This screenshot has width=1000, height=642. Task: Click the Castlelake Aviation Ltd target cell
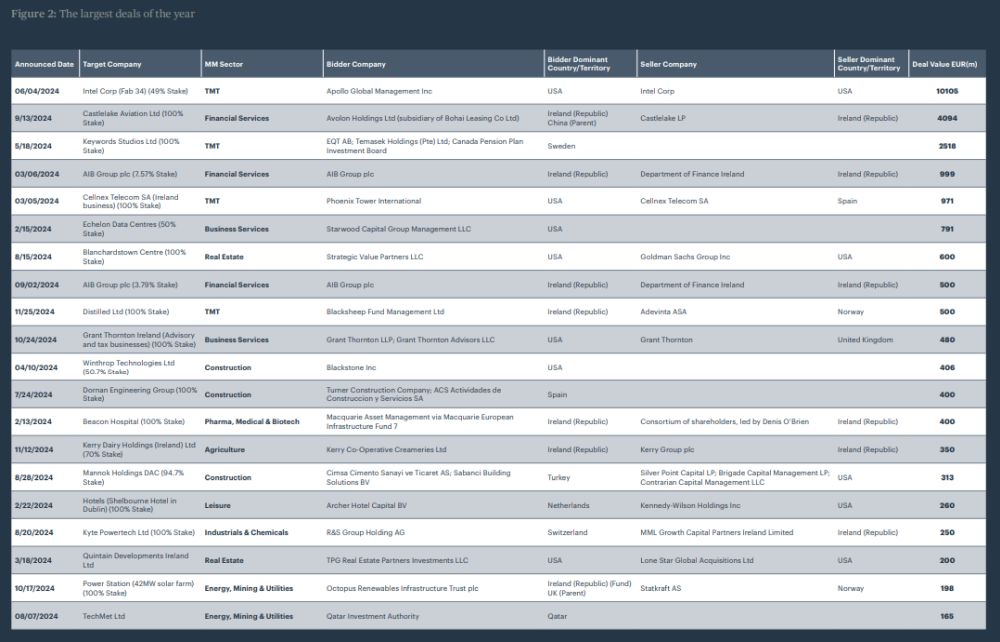coord(133,118)
